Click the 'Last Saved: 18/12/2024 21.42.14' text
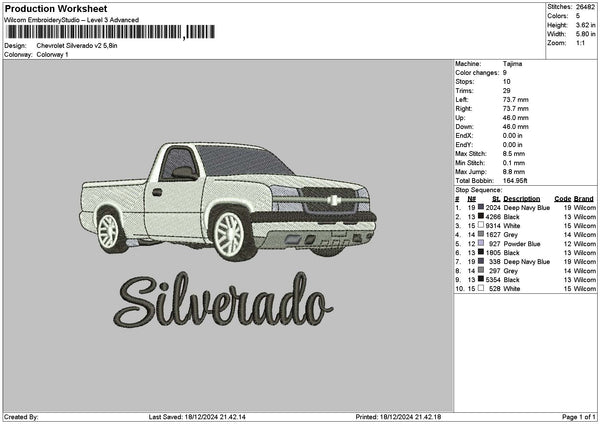 point(197,417)
